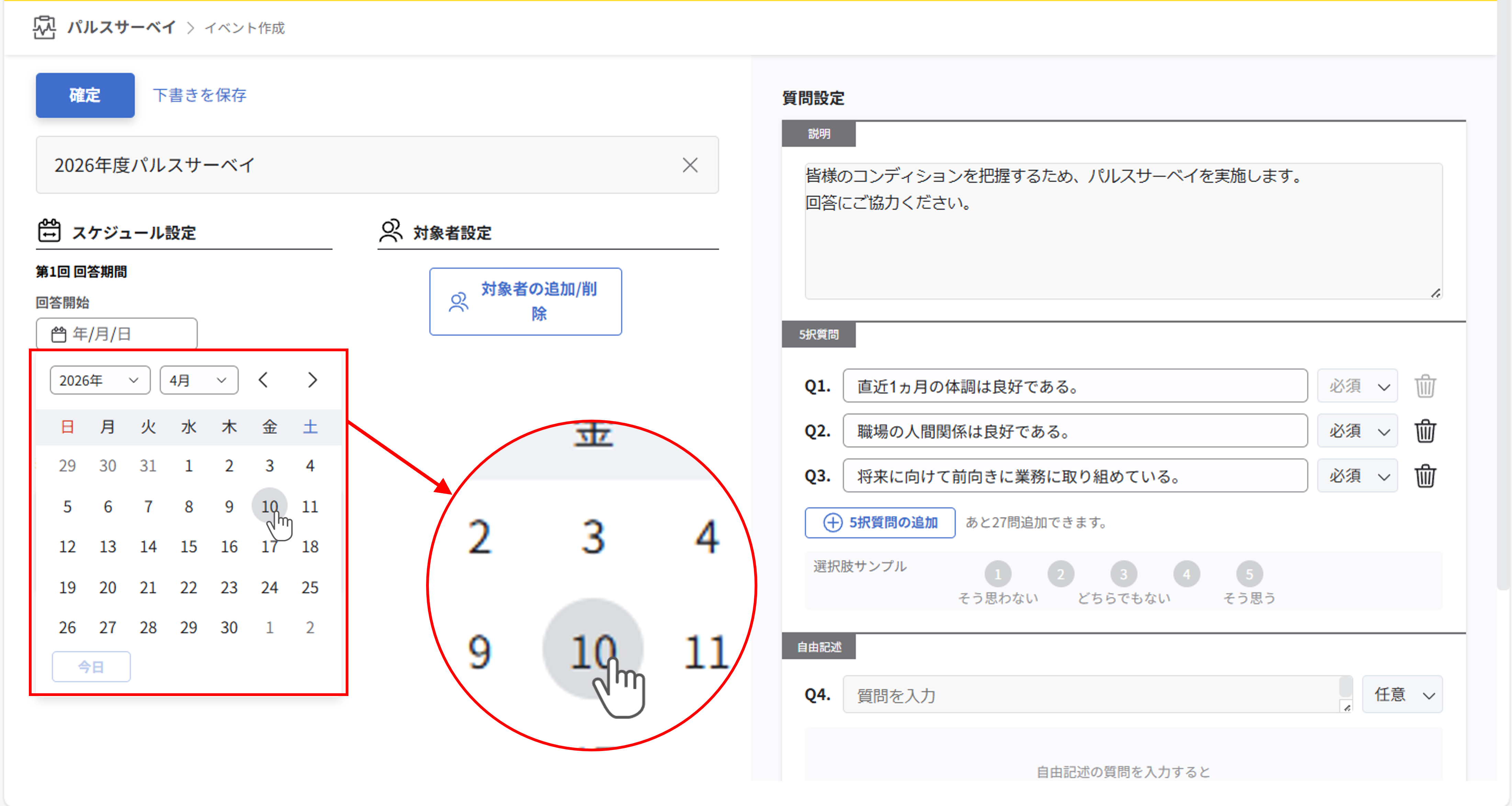Click パルスサーベイ breadcrumb link
Screen dimensions: 1512x806
[x=122, y=27]
